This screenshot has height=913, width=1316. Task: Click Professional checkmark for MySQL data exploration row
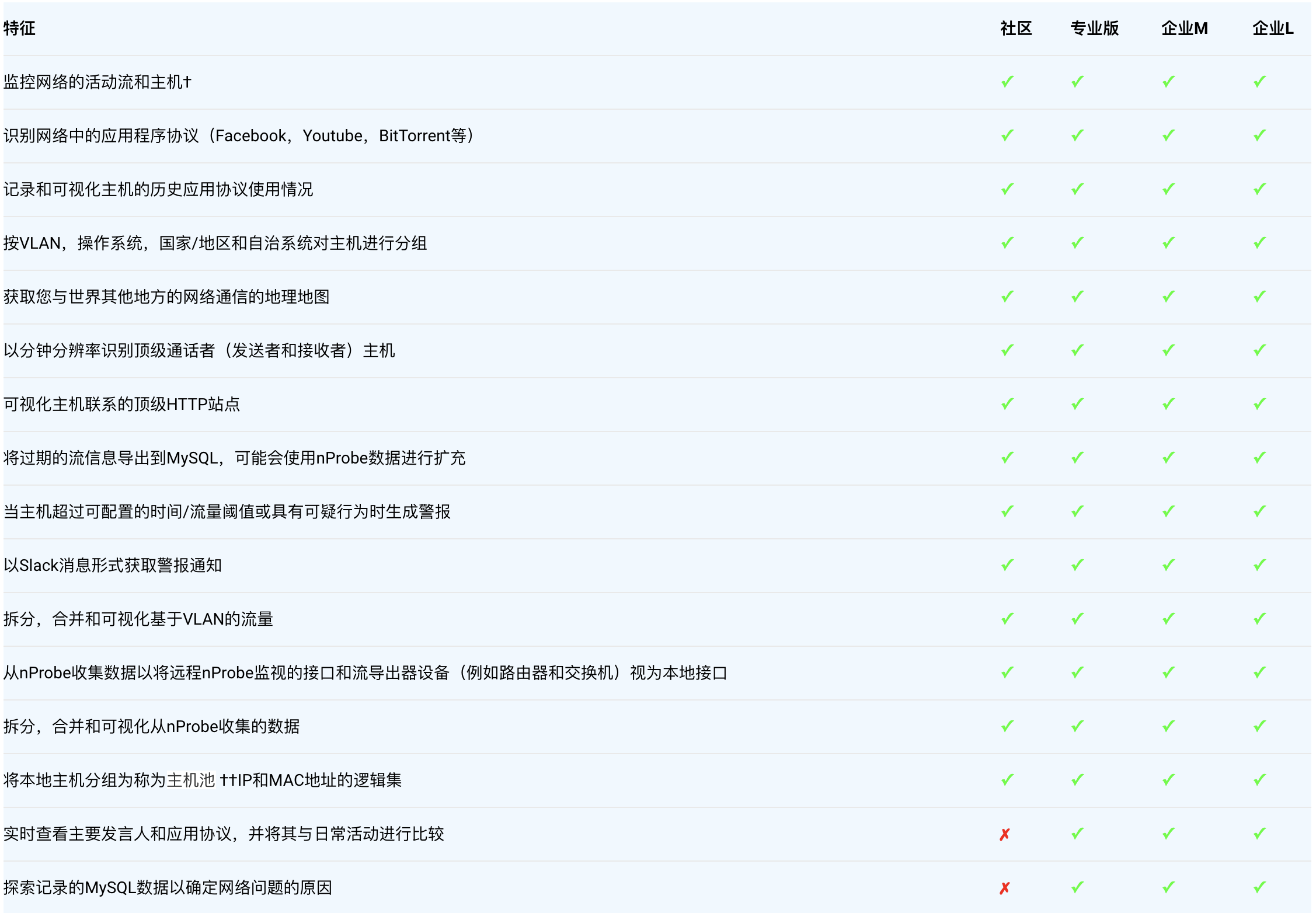tap(1077, 887)
